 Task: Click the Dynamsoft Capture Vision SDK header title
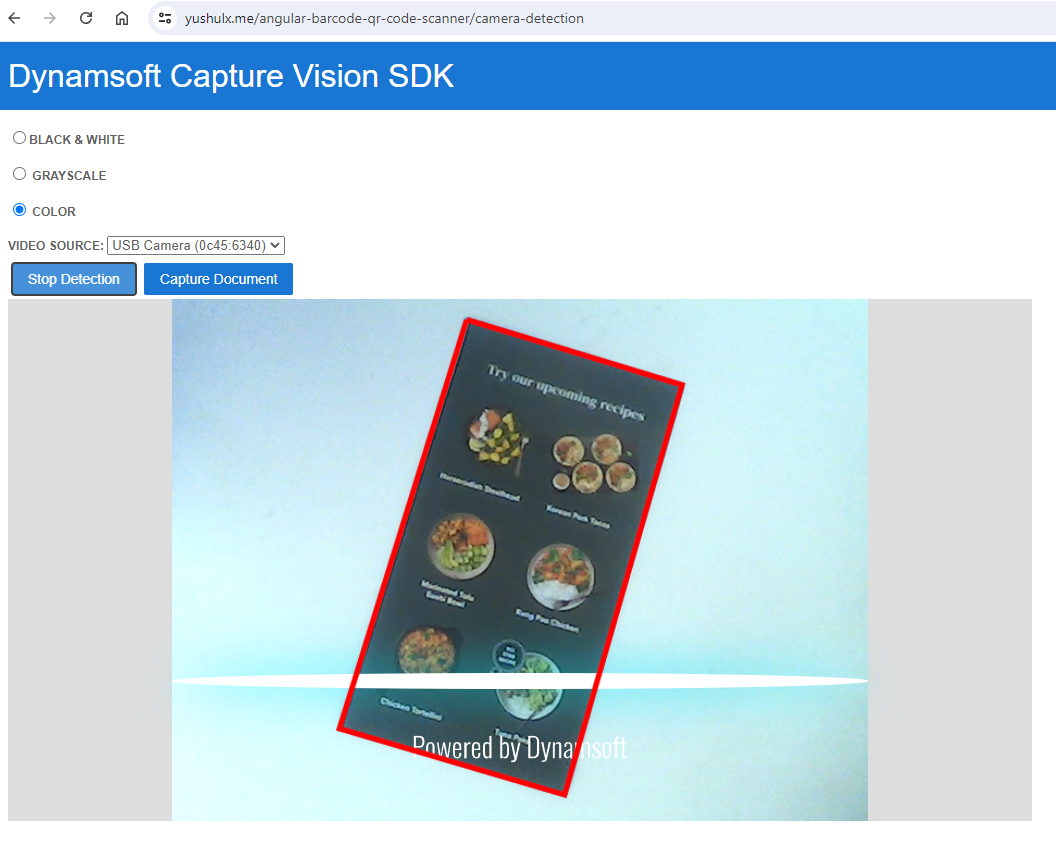(231, 76)
